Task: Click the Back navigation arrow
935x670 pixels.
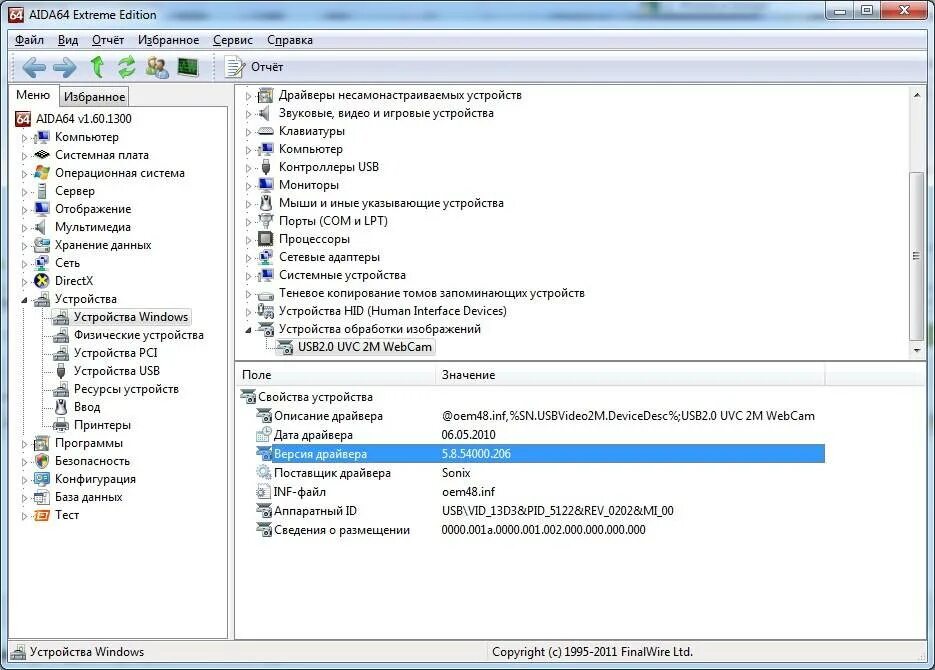Action: [33, 67]
